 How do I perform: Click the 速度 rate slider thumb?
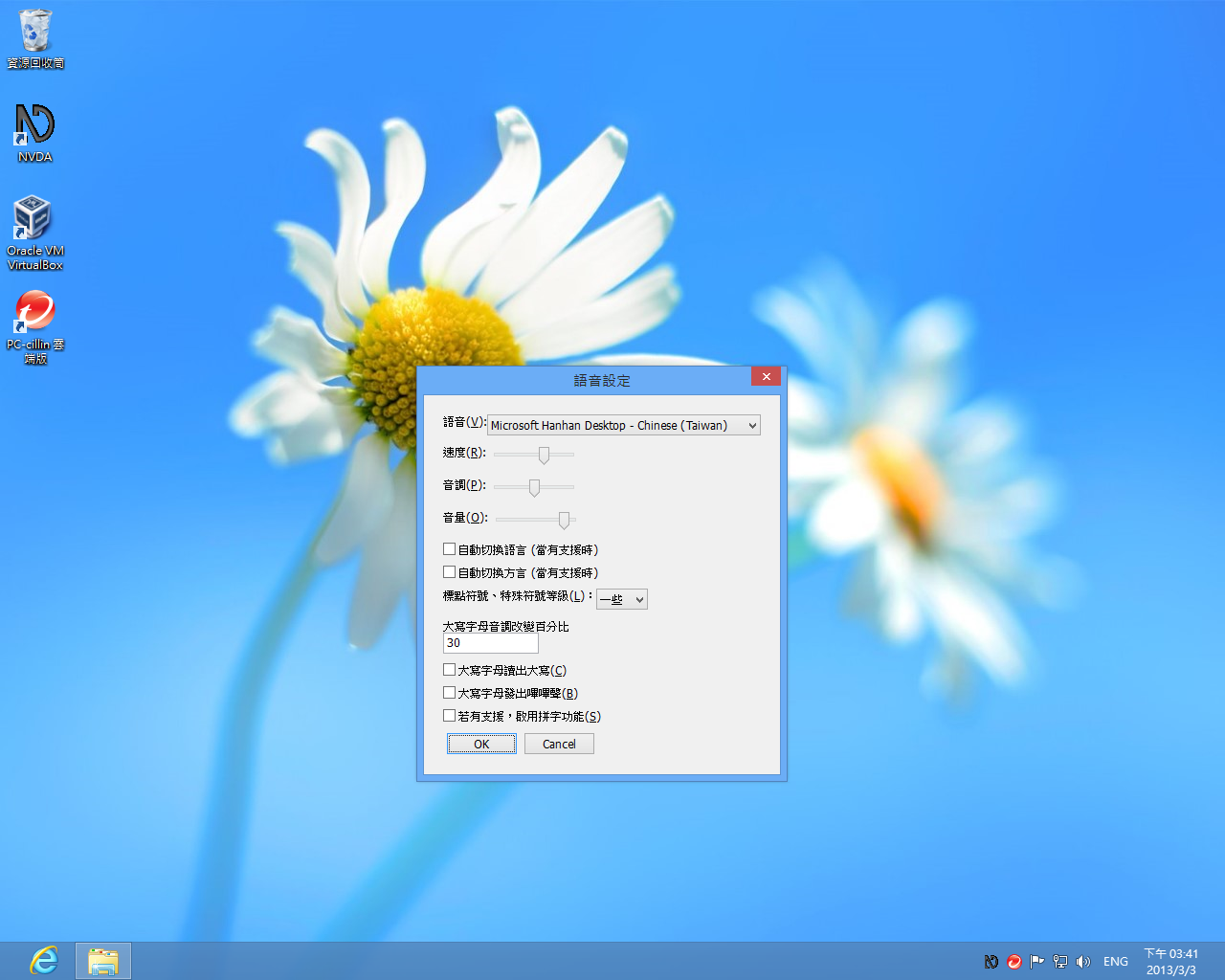pyautogui.click(x=544, y=455)
